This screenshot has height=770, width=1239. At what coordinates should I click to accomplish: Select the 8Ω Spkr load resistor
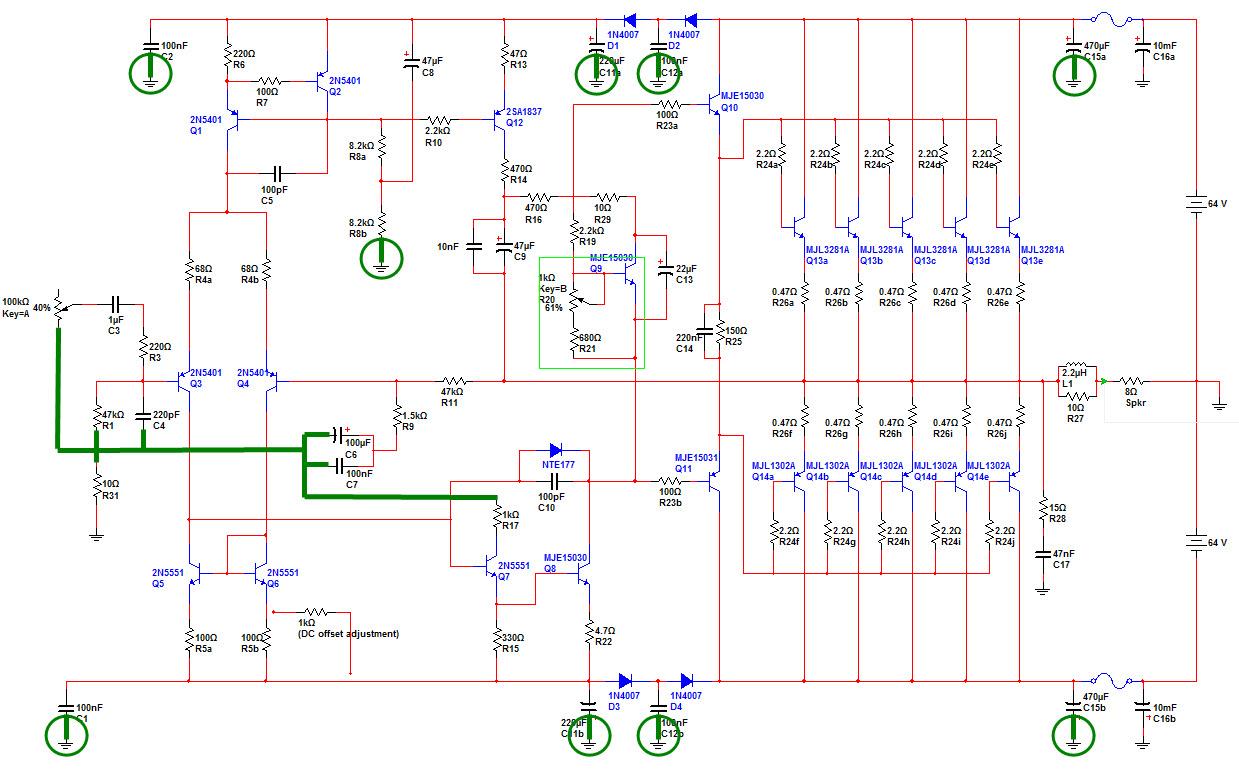point(1130,381)
